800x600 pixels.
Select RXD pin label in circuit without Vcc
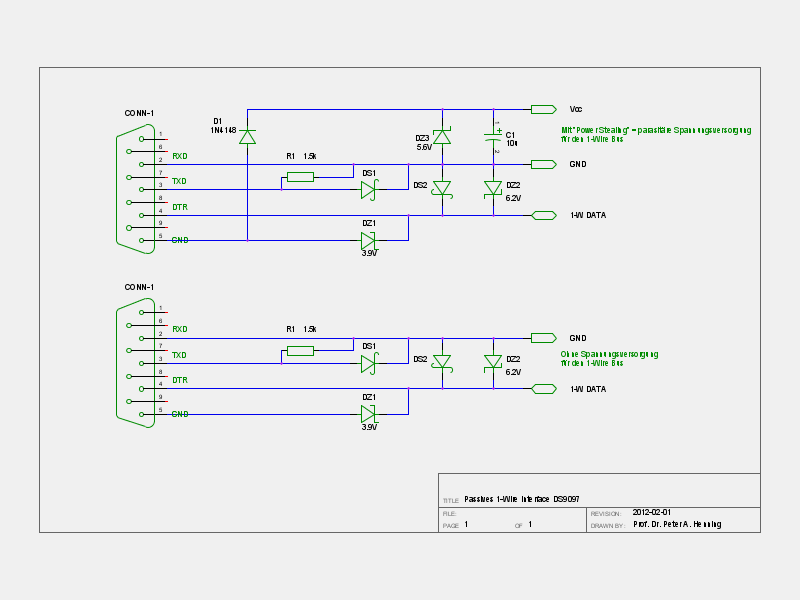(180, 329)
